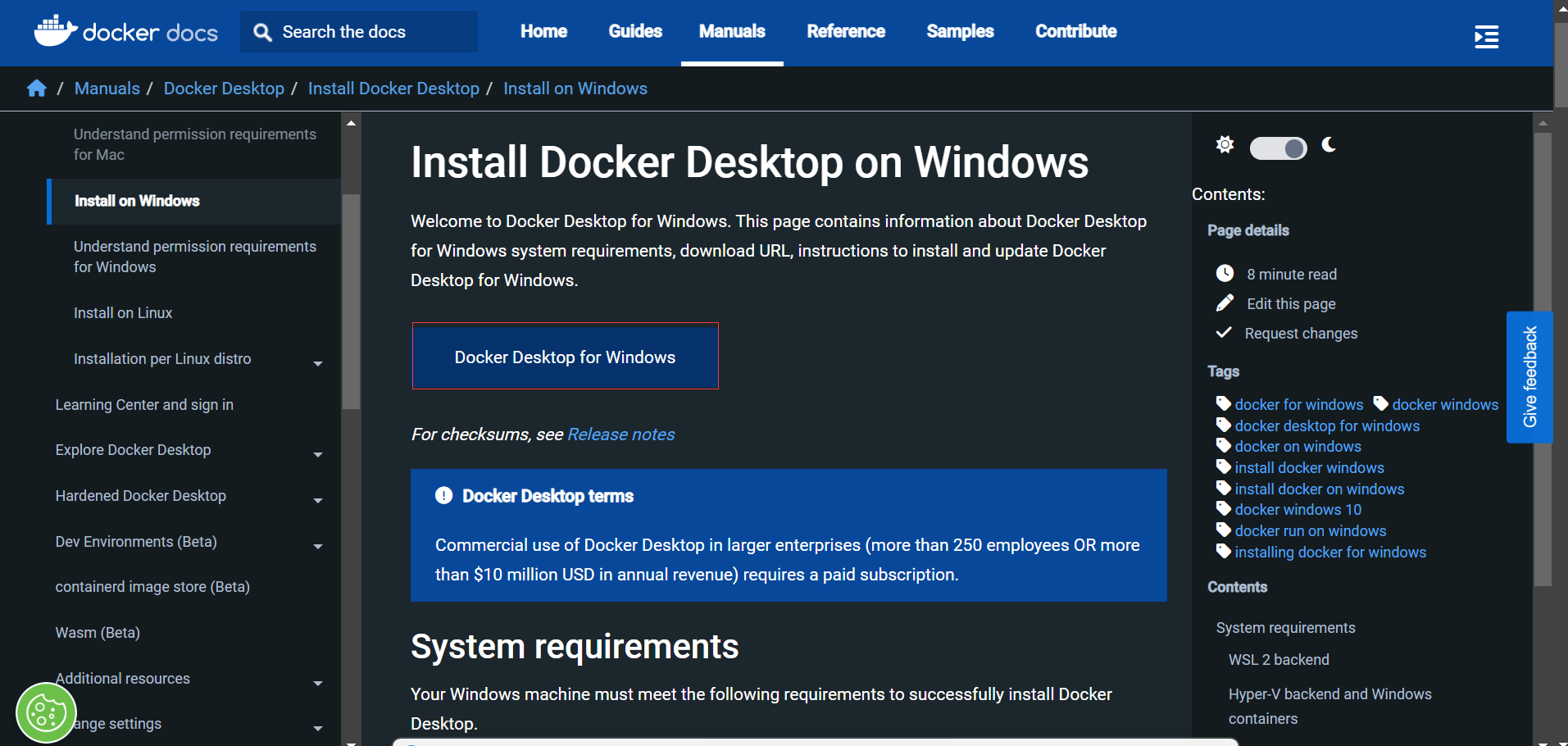Open the Guides menu item
Screen dimensions: 1568x746
click(634, 31)
